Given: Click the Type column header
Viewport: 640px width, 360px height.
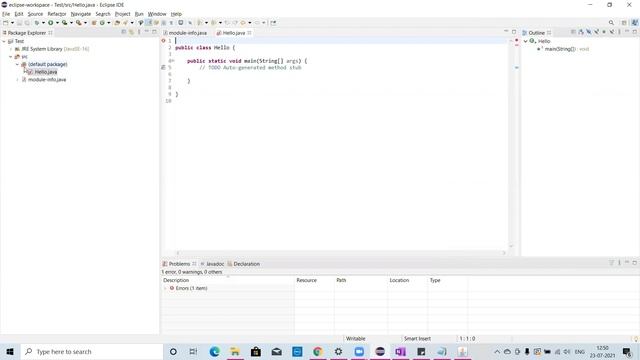Looking at the screenshot, I should (435, 280).
